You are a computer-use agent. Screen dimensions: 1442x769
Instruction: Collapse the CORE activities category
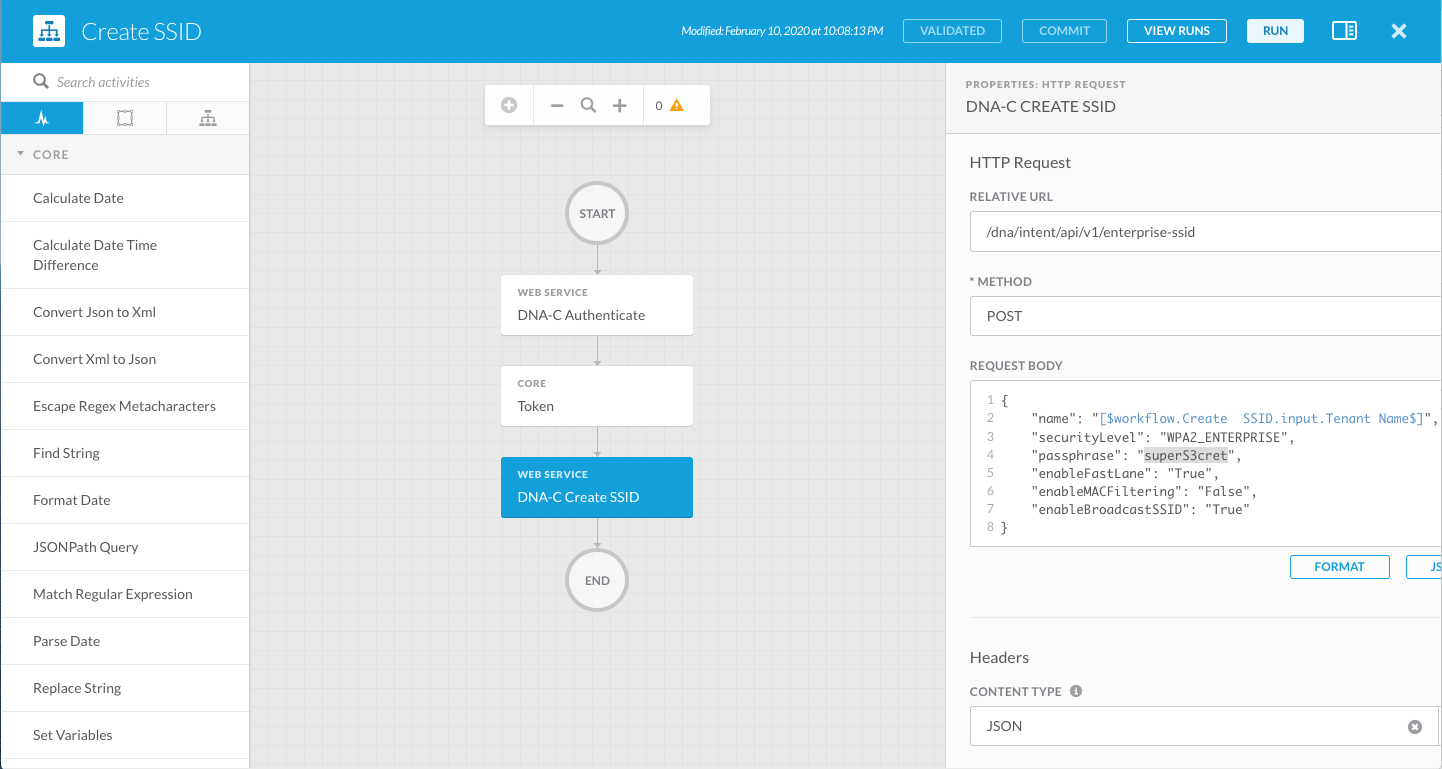20,155
